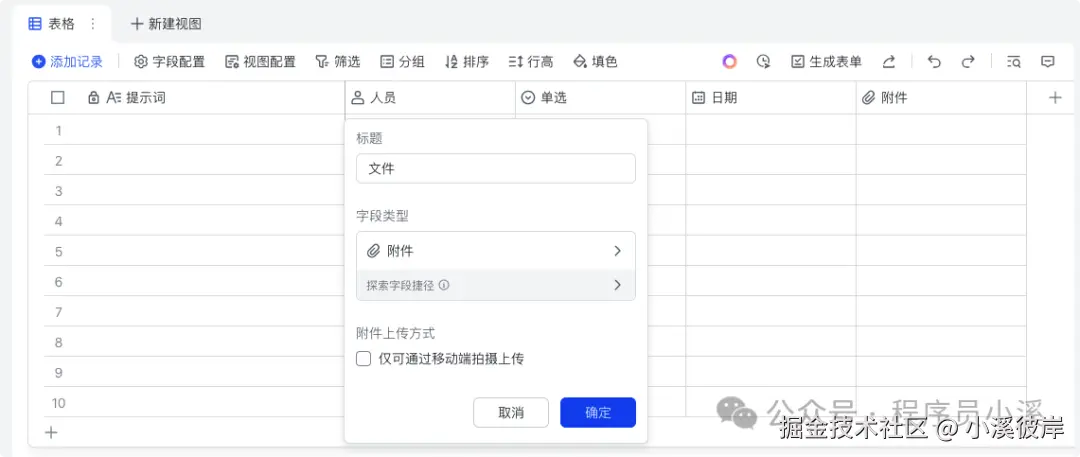
Task: Click 新建视图 to add a view
Action: (x=166, y=23)
